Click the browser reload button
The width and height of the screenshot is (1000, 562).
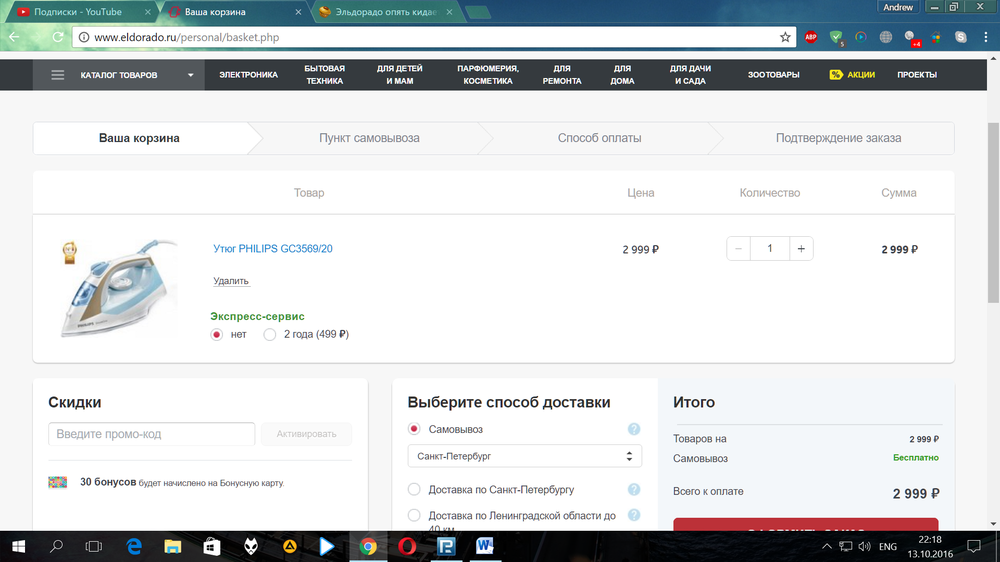57,37
